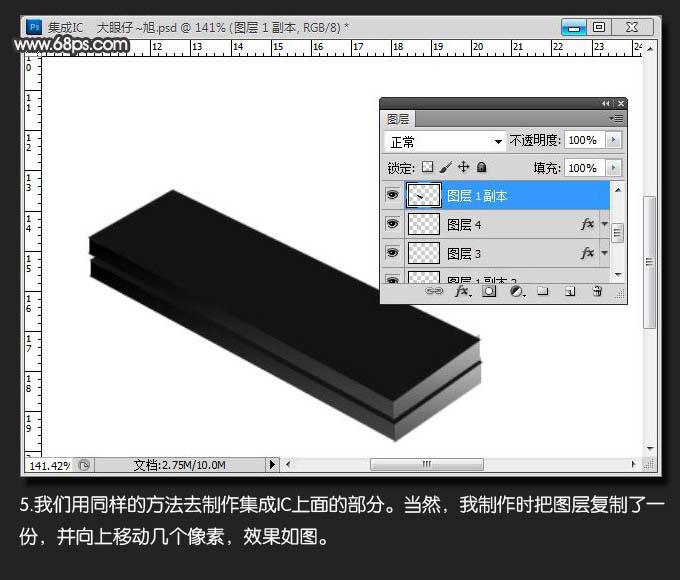
Task: Minimize the document window
Action: point(574,27)
